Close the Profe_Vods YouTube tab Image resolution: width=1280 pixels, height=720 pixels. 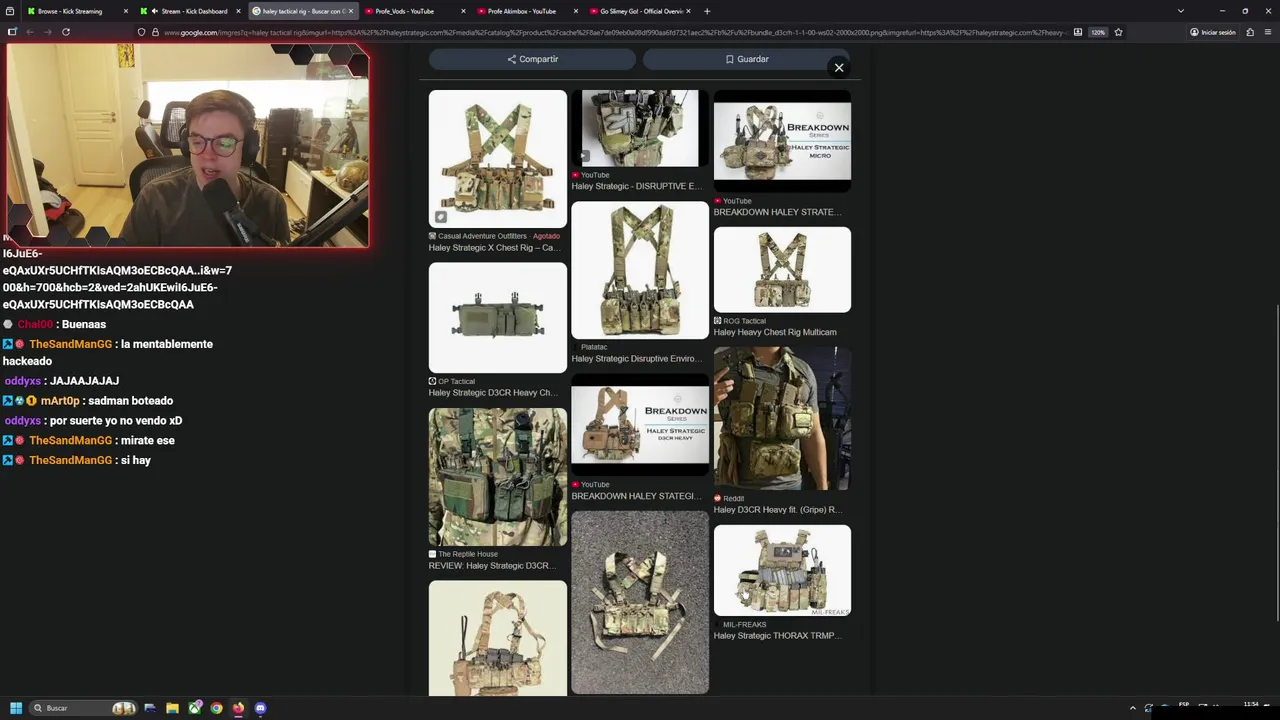point(463,11)
